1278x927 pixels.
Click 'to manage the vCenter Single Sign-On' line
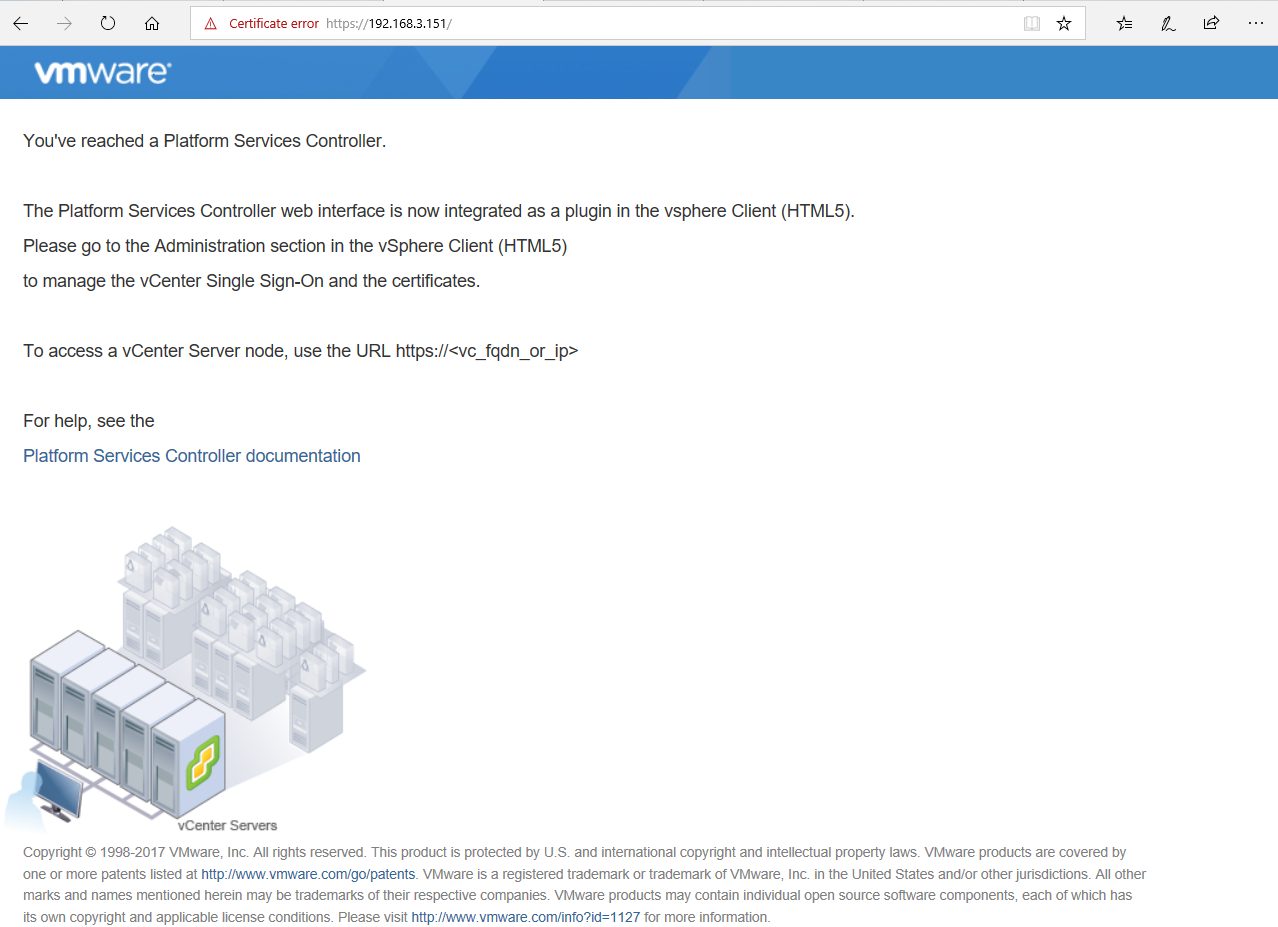click(x=252, y=281)
